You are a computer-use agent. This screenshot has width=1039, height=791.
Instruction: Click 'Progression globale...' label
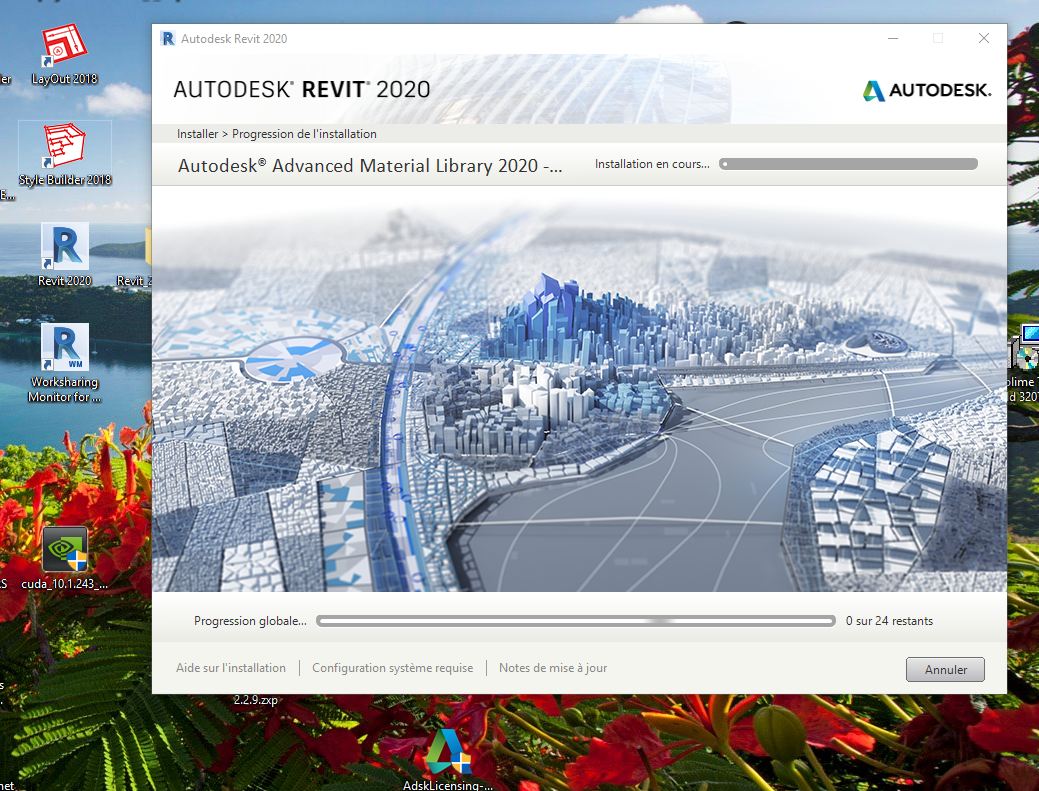coord(250,621)
